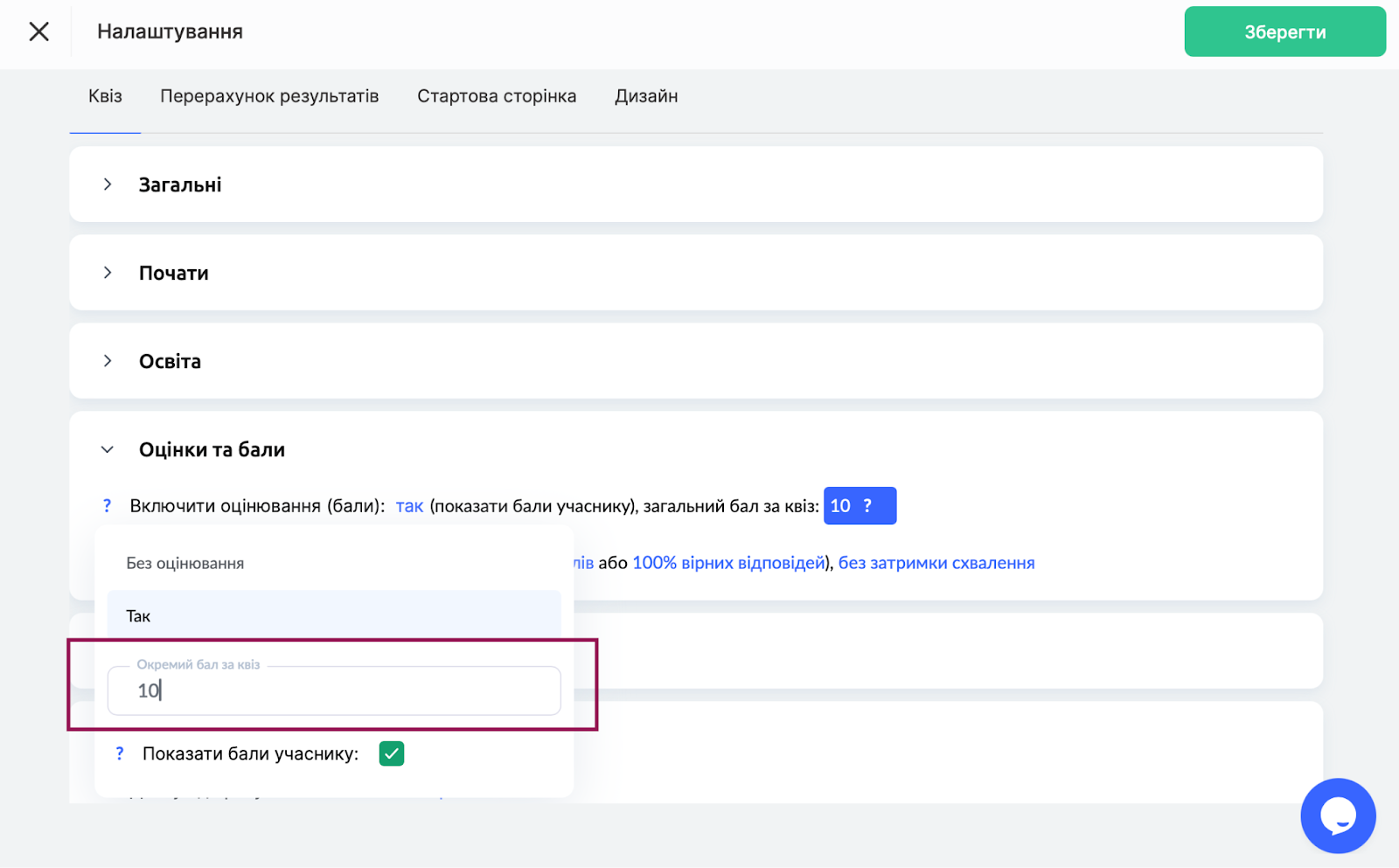
Task: Click help icon beside Включити оцінювання
Action: tap(107, 505)
